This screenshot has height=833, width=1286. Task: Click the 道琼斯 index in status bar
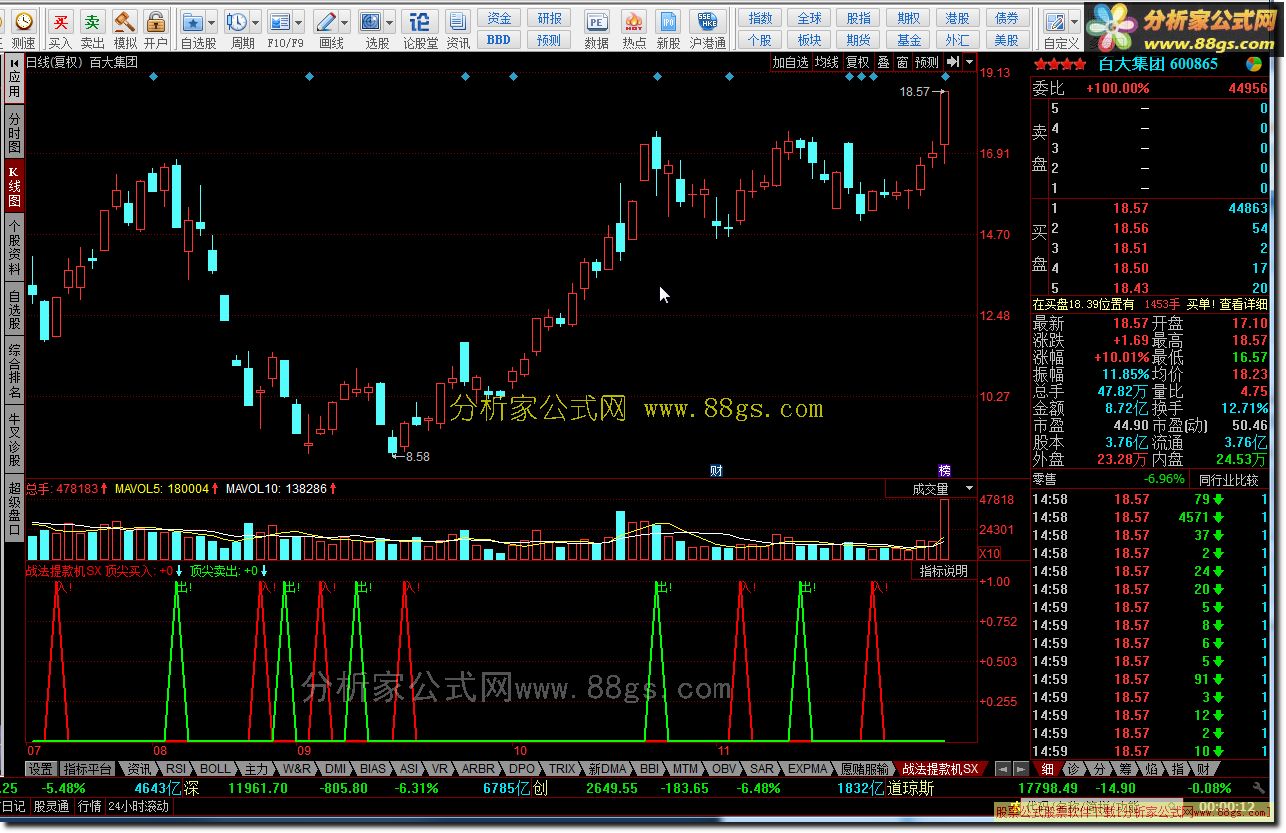[x=910, y=788]
